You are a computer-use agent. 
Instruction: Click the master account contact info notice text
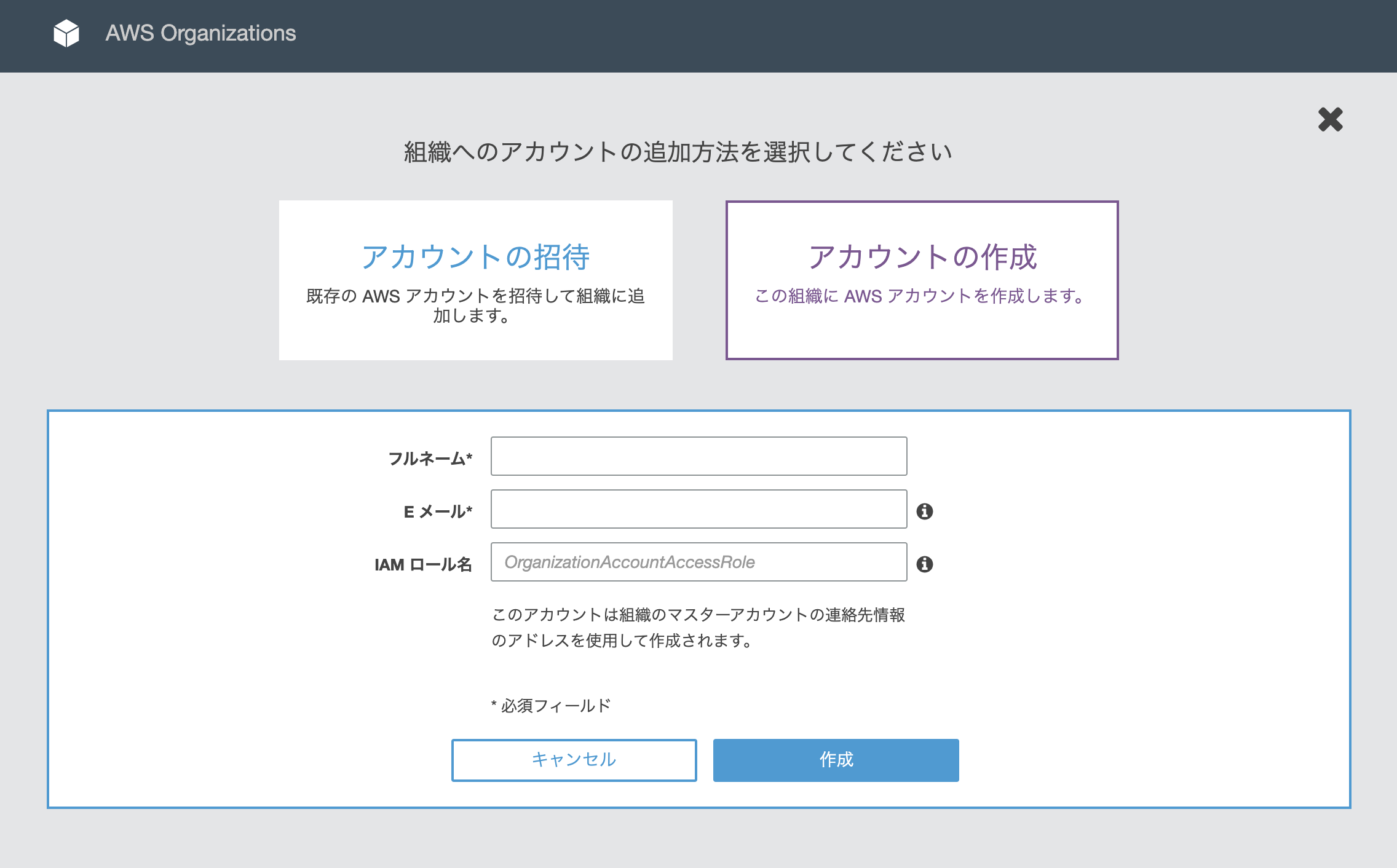pos(698,627)
